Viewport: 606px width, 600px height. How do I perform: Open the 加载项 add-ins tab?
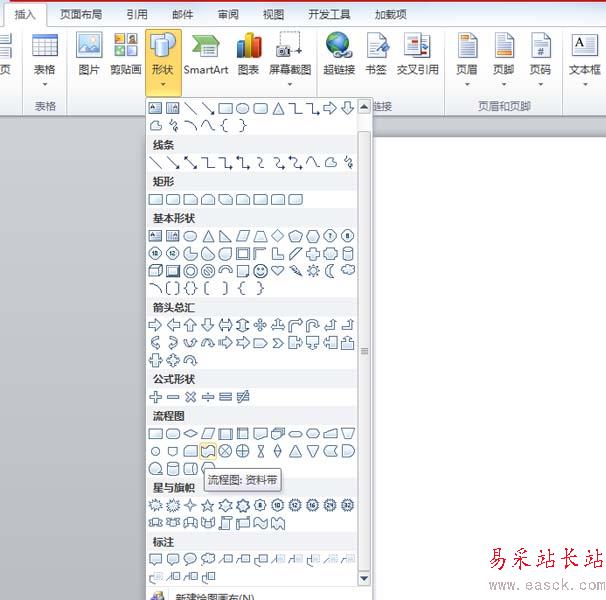[x=391, y=15]
